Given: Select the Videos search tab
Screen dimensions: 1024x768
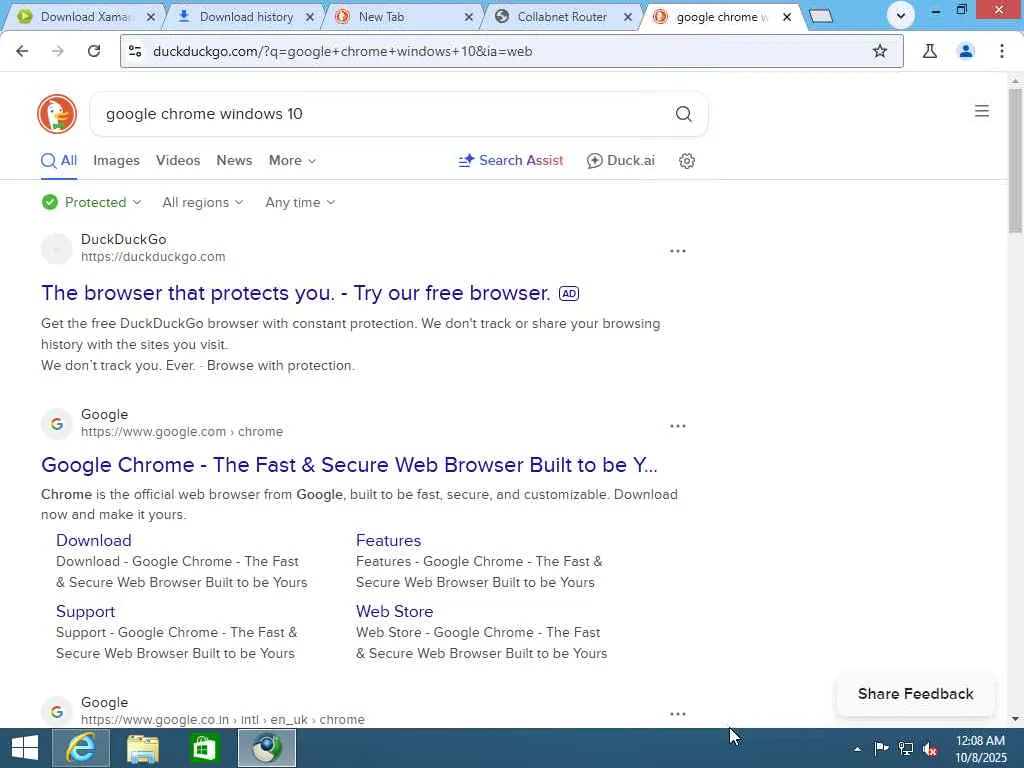Looking at the screenshot, I should pyautogui.click(x=178, y=161).
